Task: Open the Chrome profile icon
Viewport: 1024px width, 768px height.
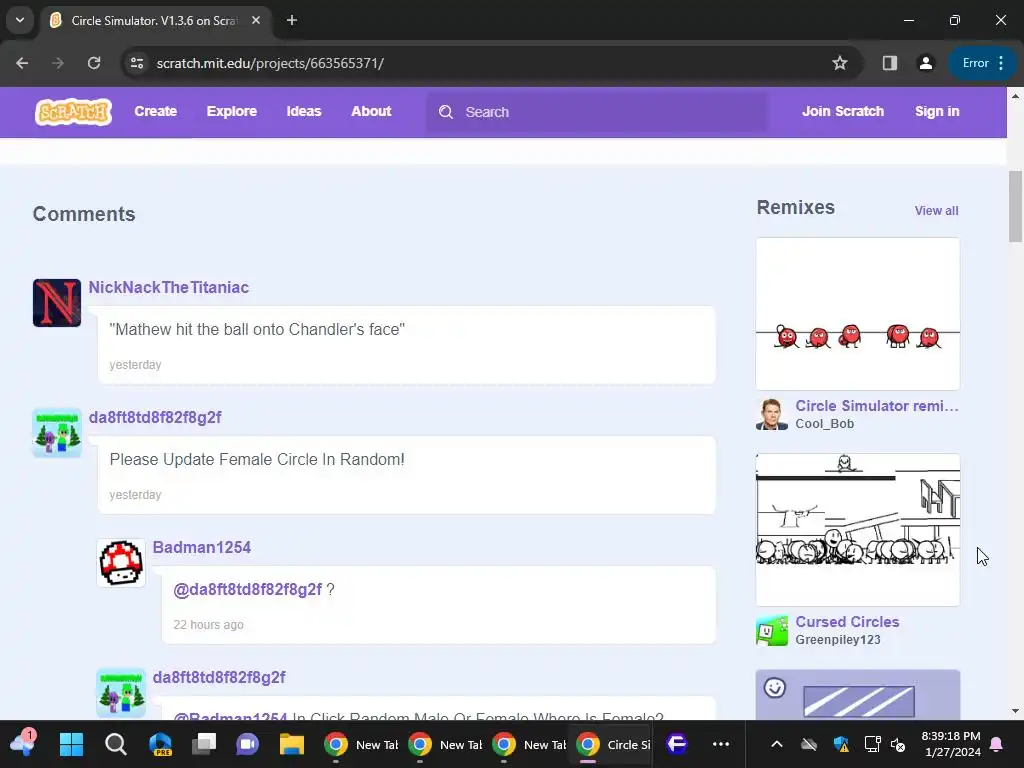Action: pyautogui.click(x=925, y=63)
